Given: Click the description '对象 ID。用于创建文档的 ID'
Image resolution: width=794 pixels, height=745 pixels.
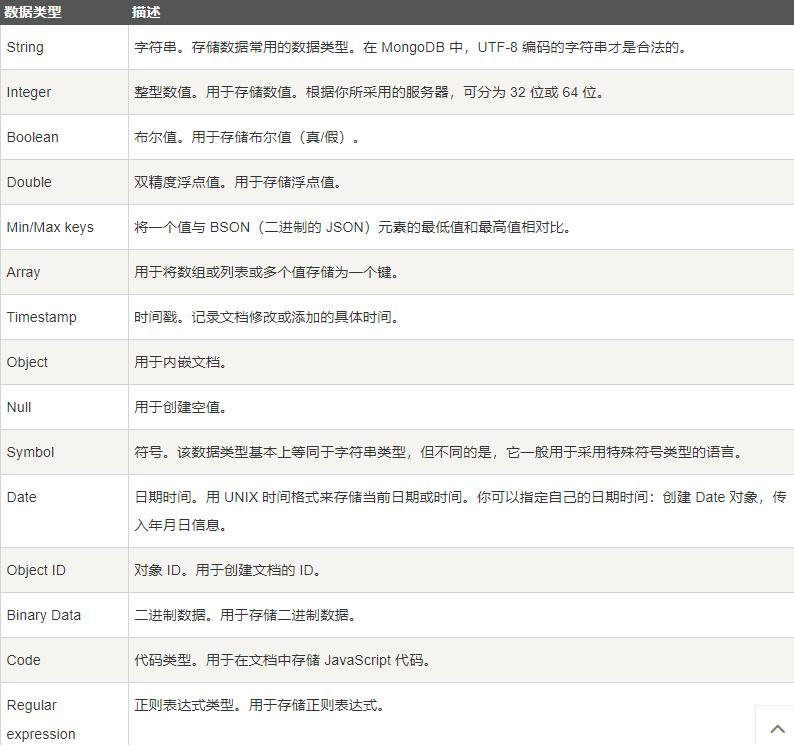Looking at the screenshot, I should 227,570.
